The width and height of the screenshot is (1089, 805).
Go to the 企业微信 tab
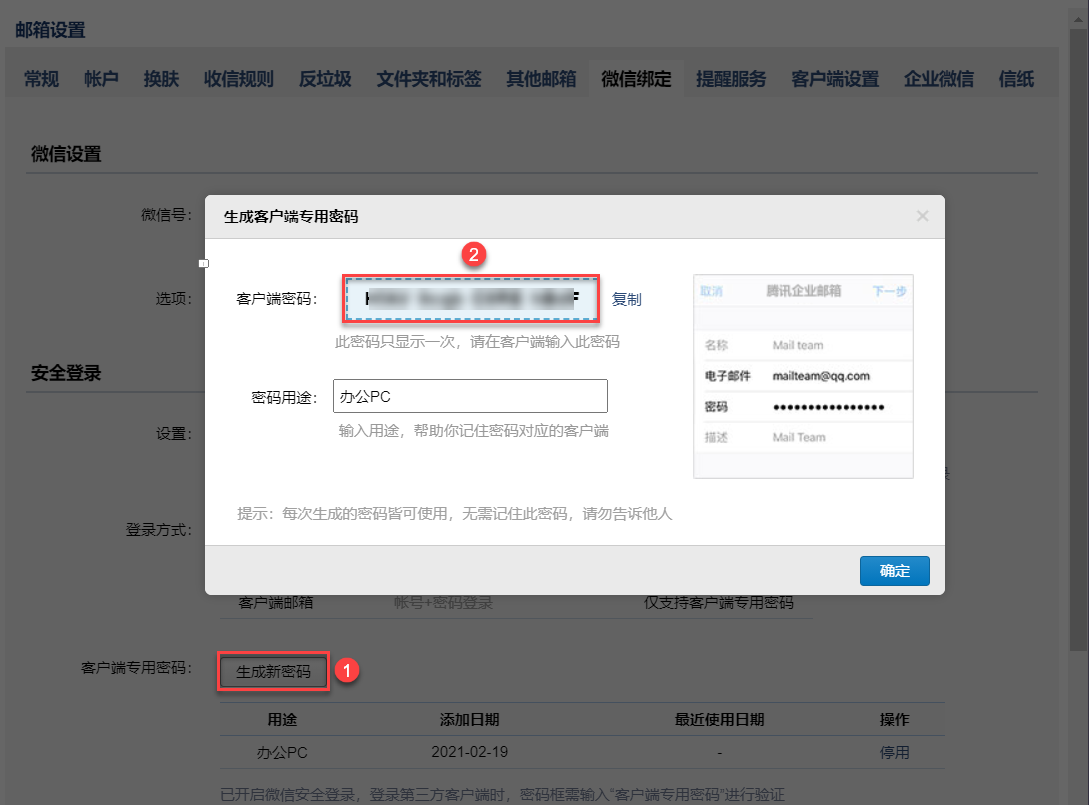pos(938,79)
